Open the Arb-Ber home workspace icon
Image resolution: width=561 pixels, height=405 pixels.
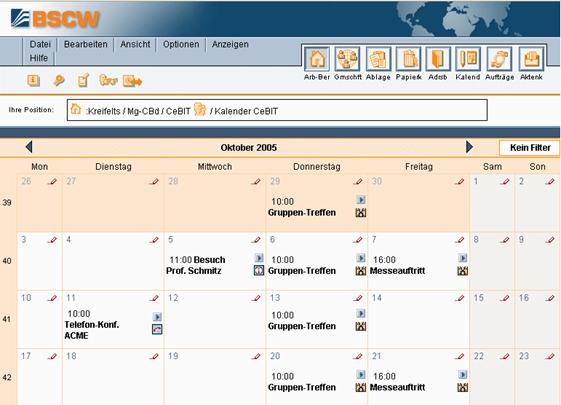pos(317,59)
